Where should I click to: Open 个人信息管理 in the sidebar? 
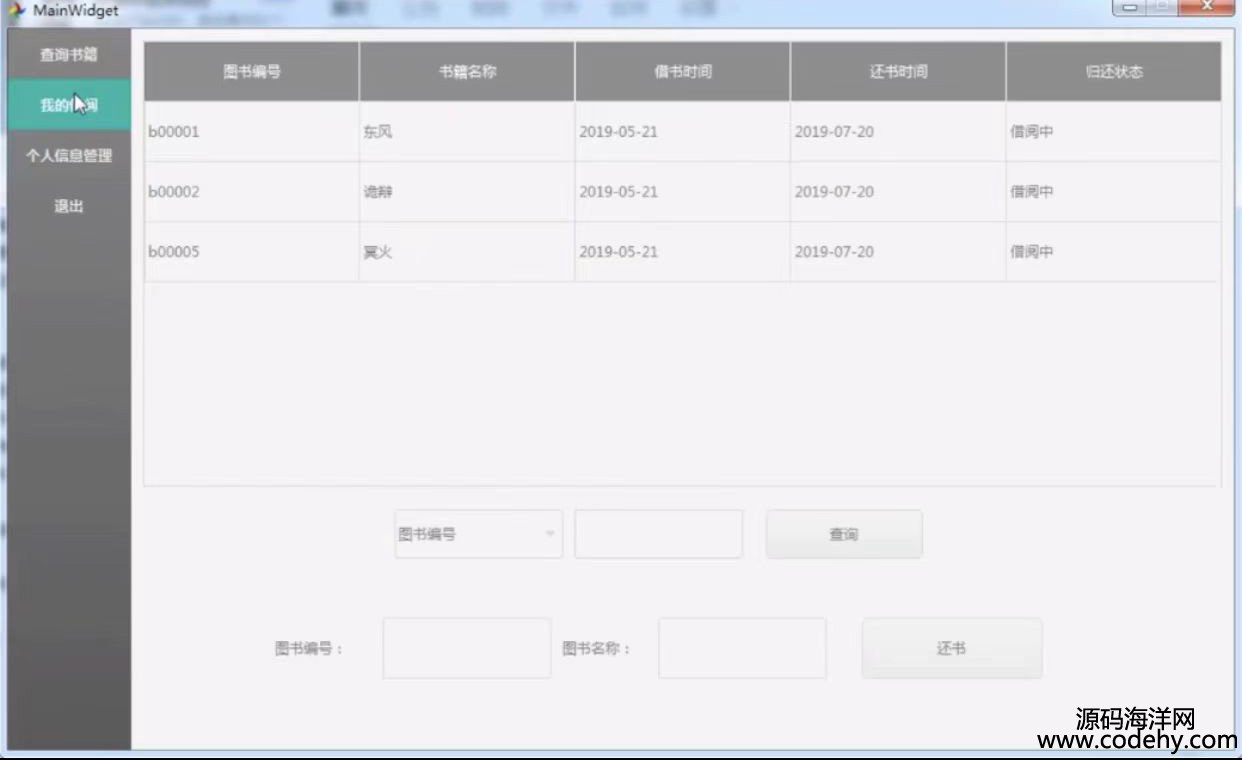point(69,156)
